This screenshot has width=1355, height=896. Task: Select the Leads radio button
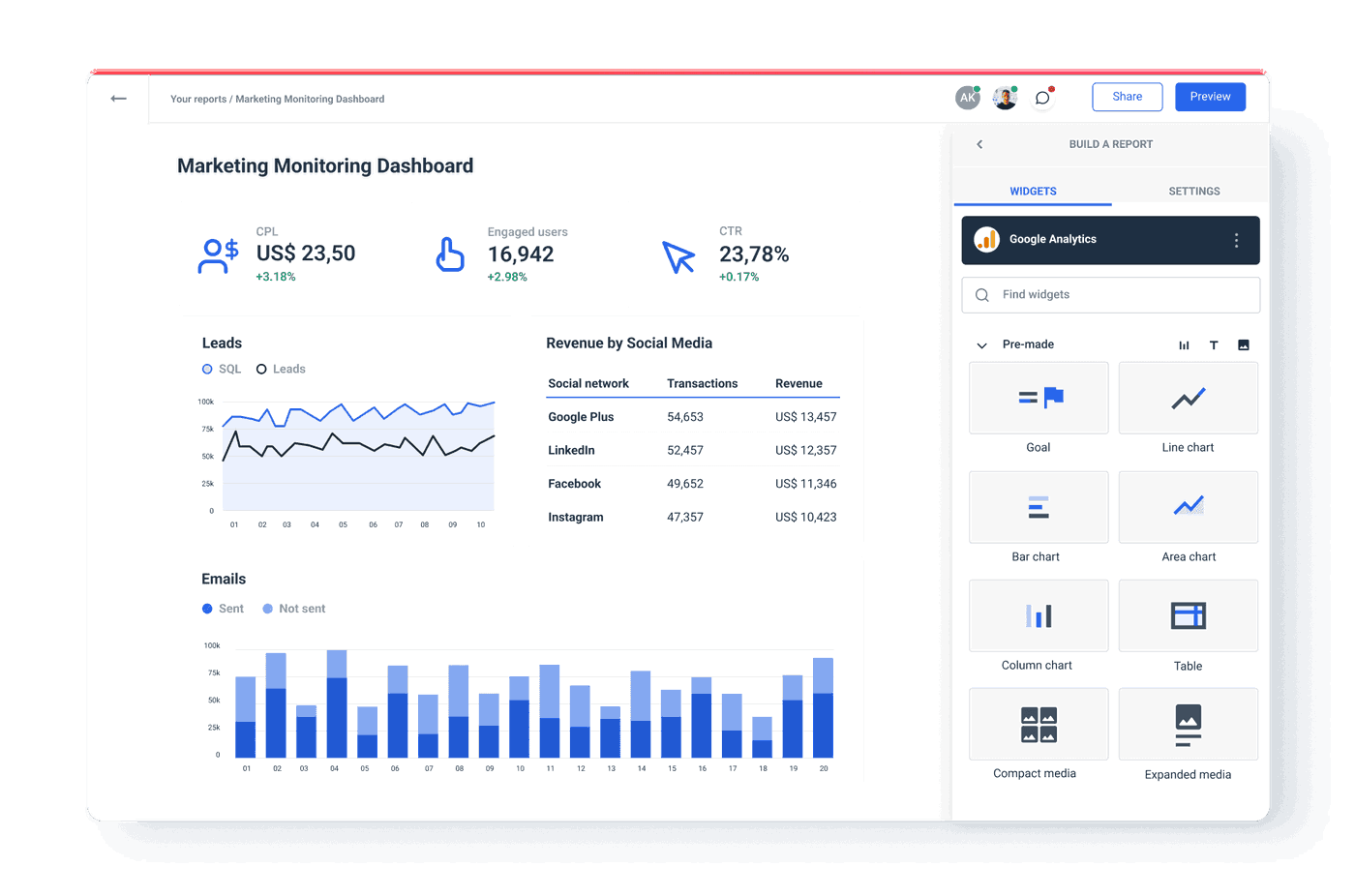(x=261, y=369)
